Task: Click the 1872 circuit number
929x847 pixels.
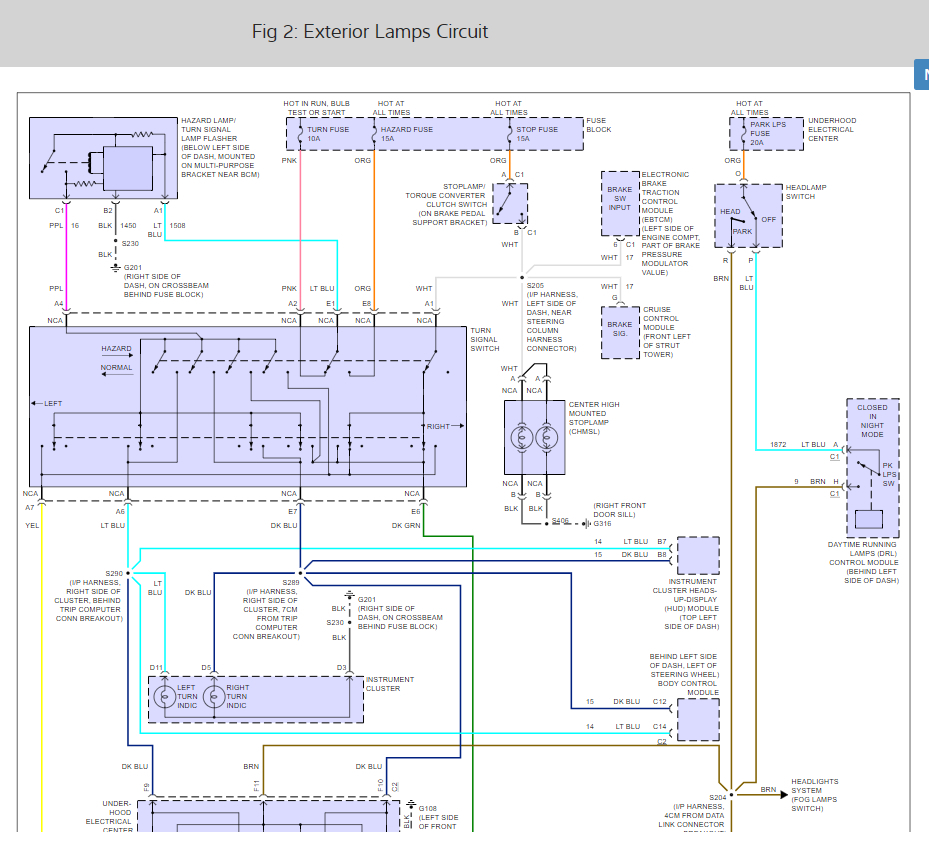Action: tap(778, 444)
